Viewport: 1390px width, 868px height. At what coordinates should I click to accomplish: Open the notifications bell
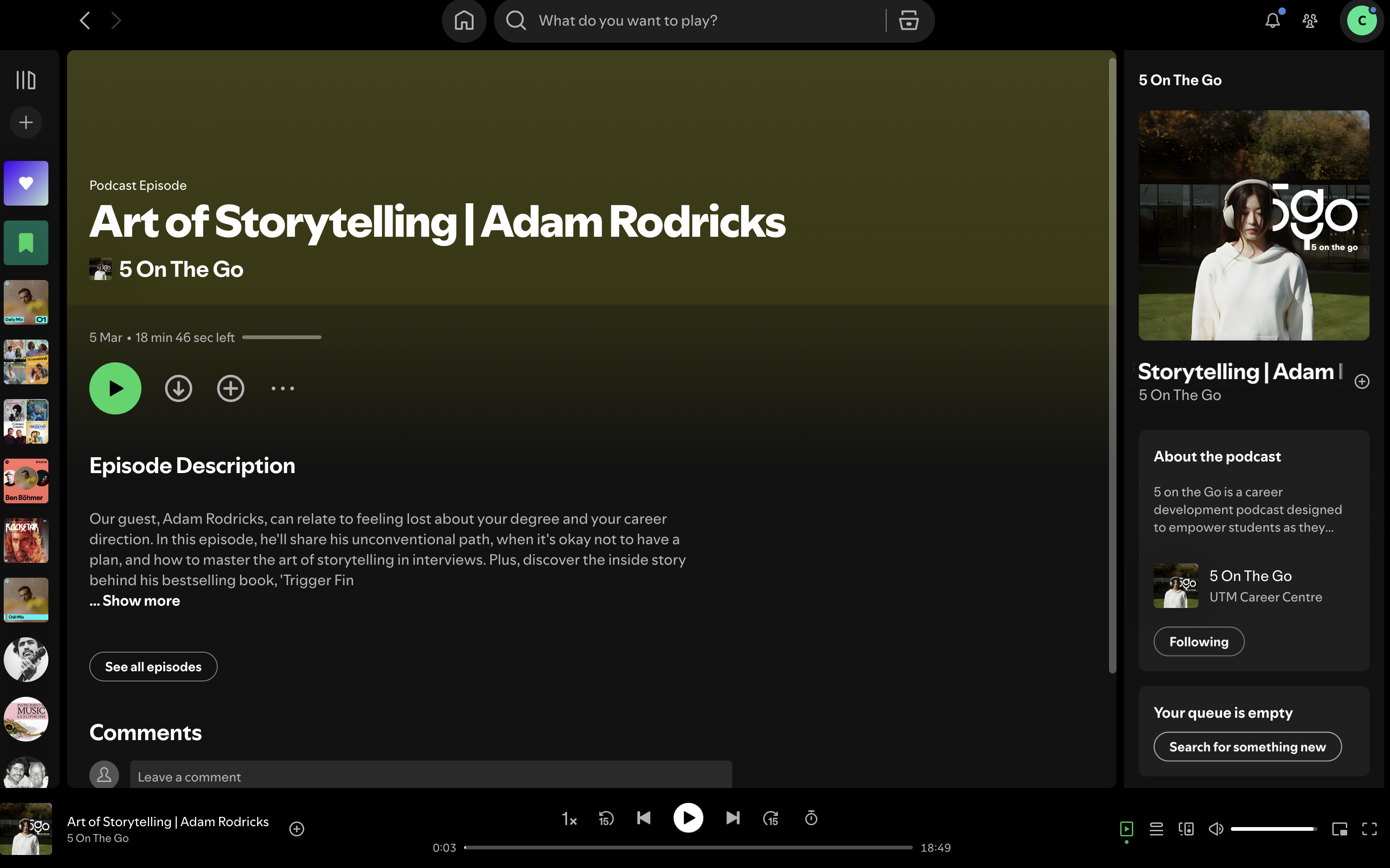pyautogui.click(x=1272, y=20)
